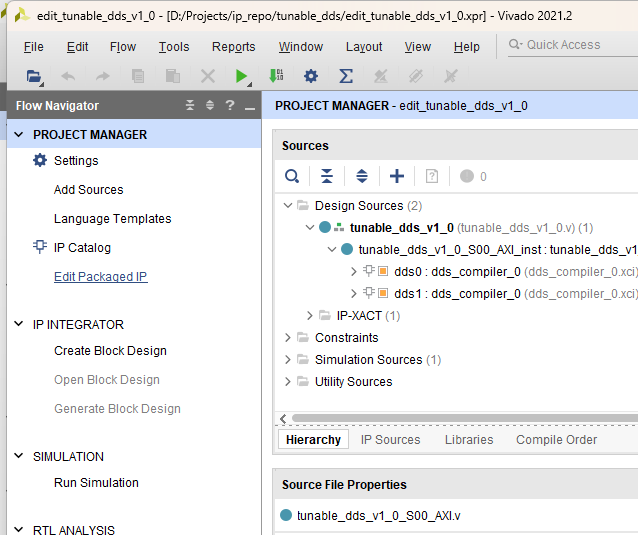
Task: Collapse the SIMULATION section
Action: (19, 456)
